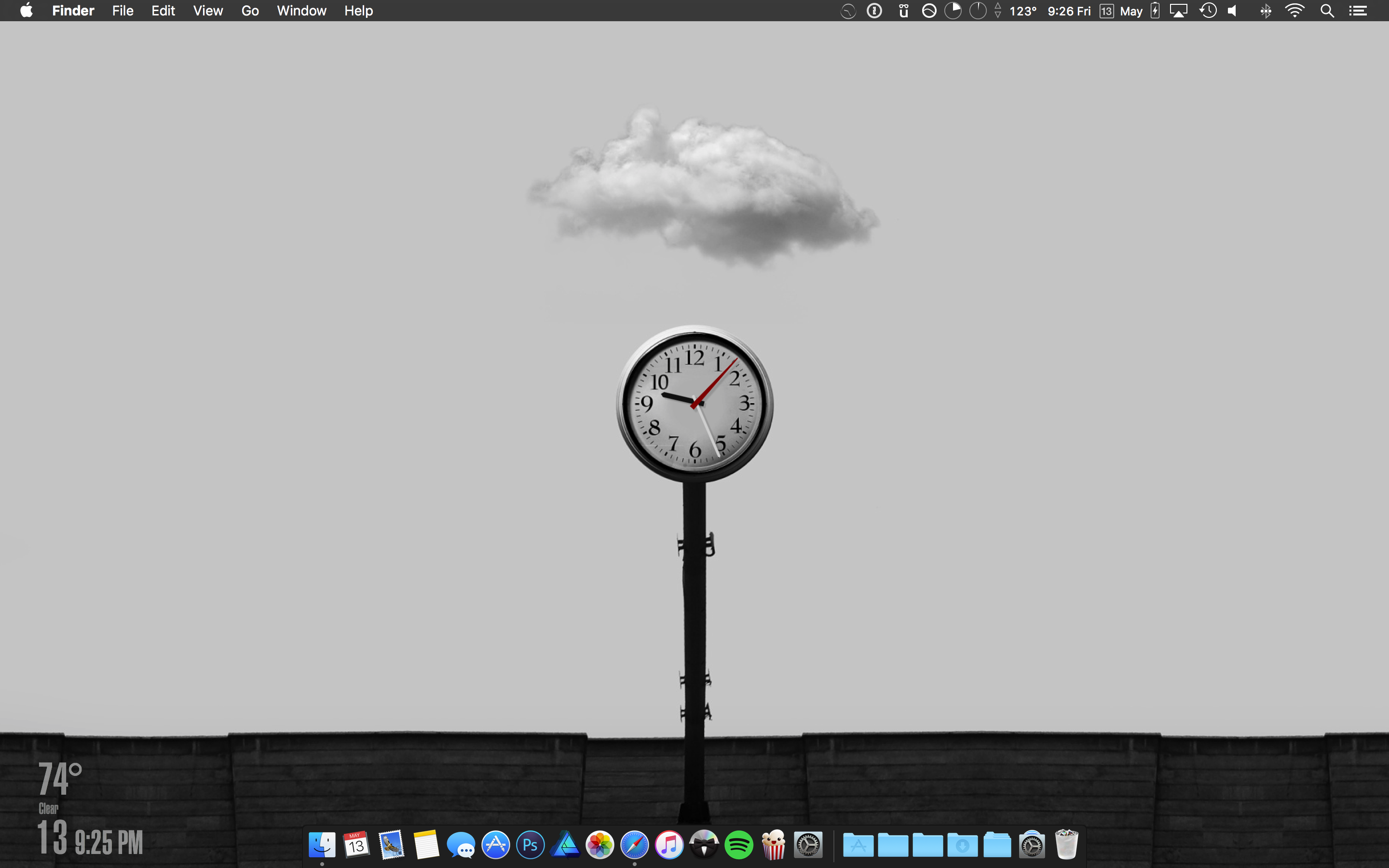Image resolution: width=1389 pixels, height=868 pixels.
Task: Open the Edit menu
Action: (163, 11)
